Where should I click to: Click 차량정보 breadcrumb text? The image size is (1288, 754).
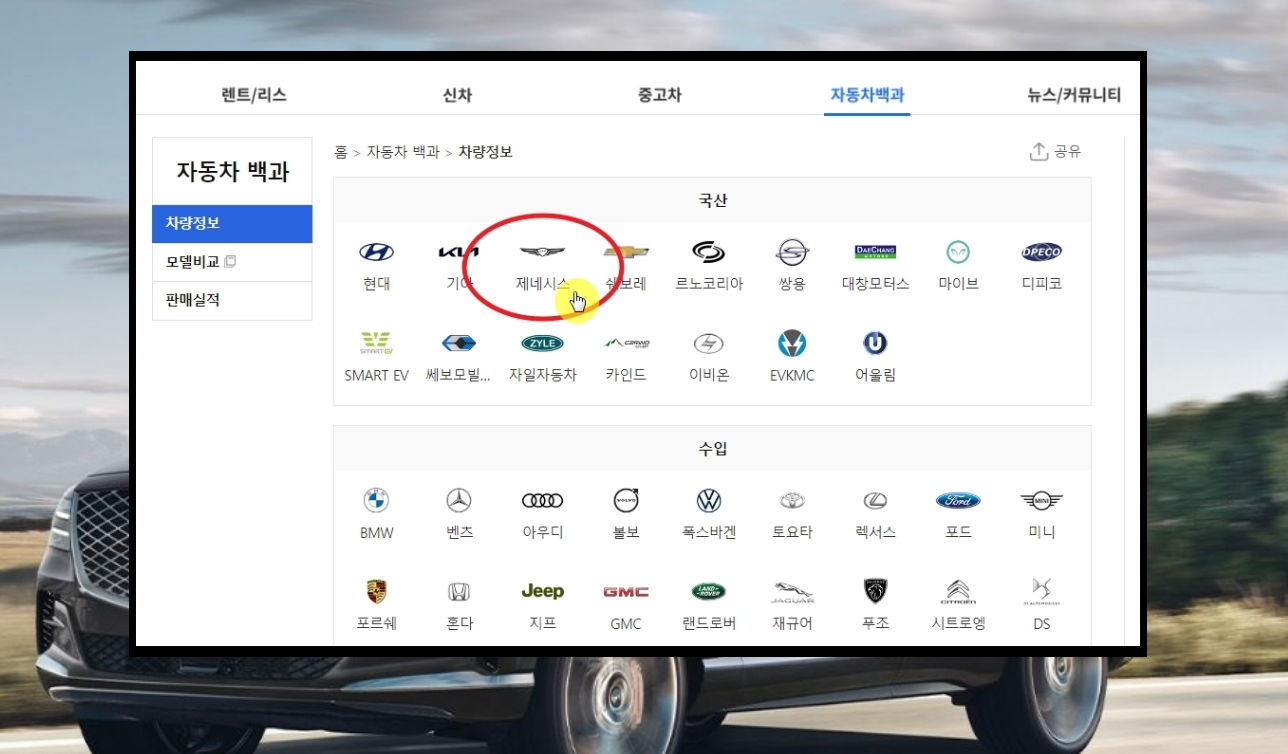(485, 152)
